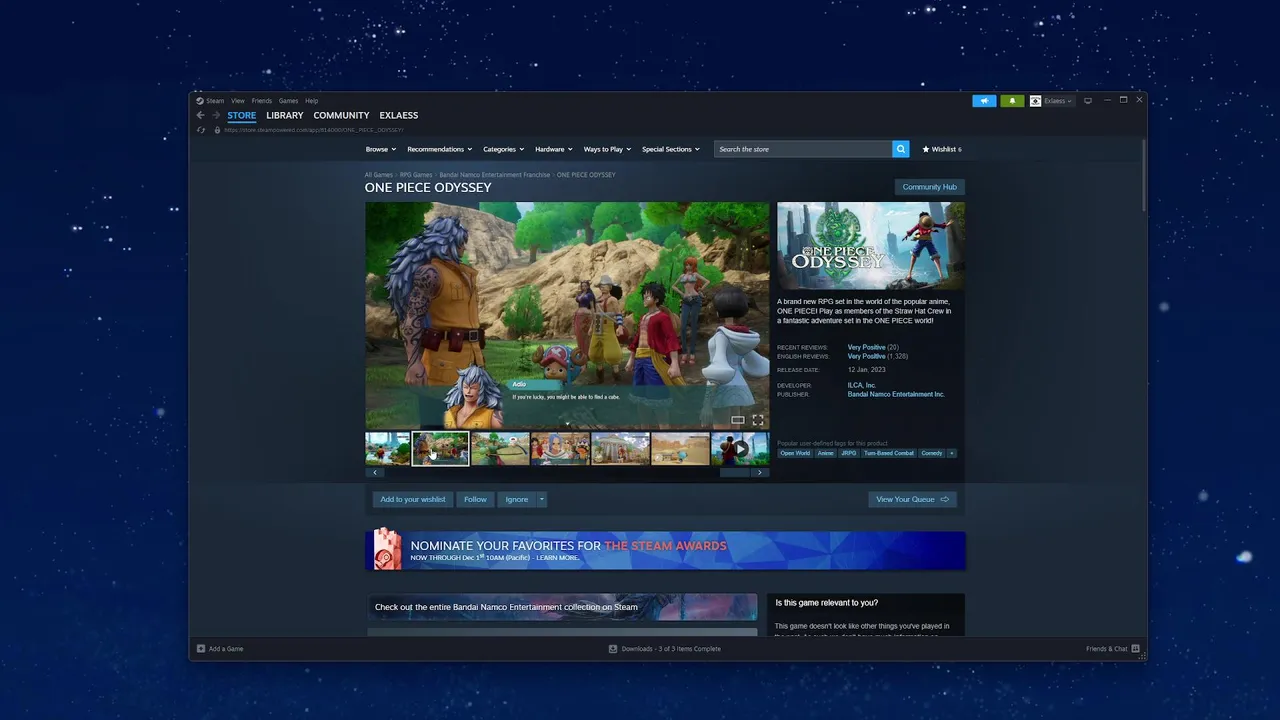Viewport: 1280px width, 720px height.
Task: Click the Steam Awards nomination banner
Action: tap(665, 551)
